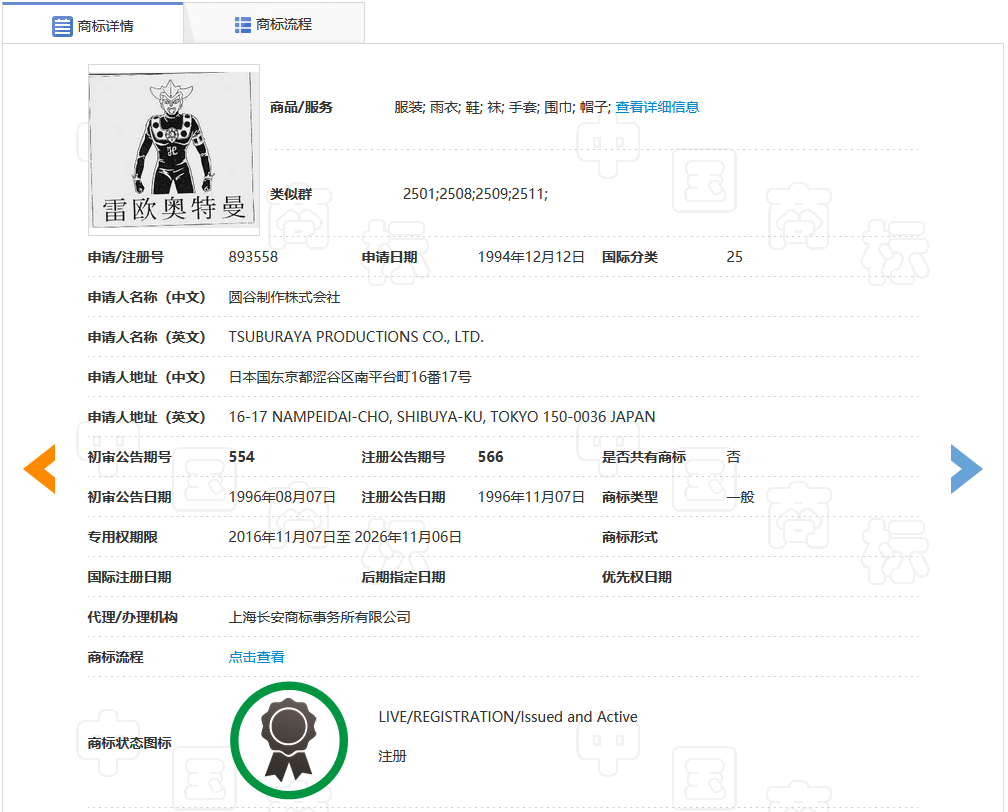
Task: Click the blue right arrow to view next trademark
Action: (x=966, y=468)
